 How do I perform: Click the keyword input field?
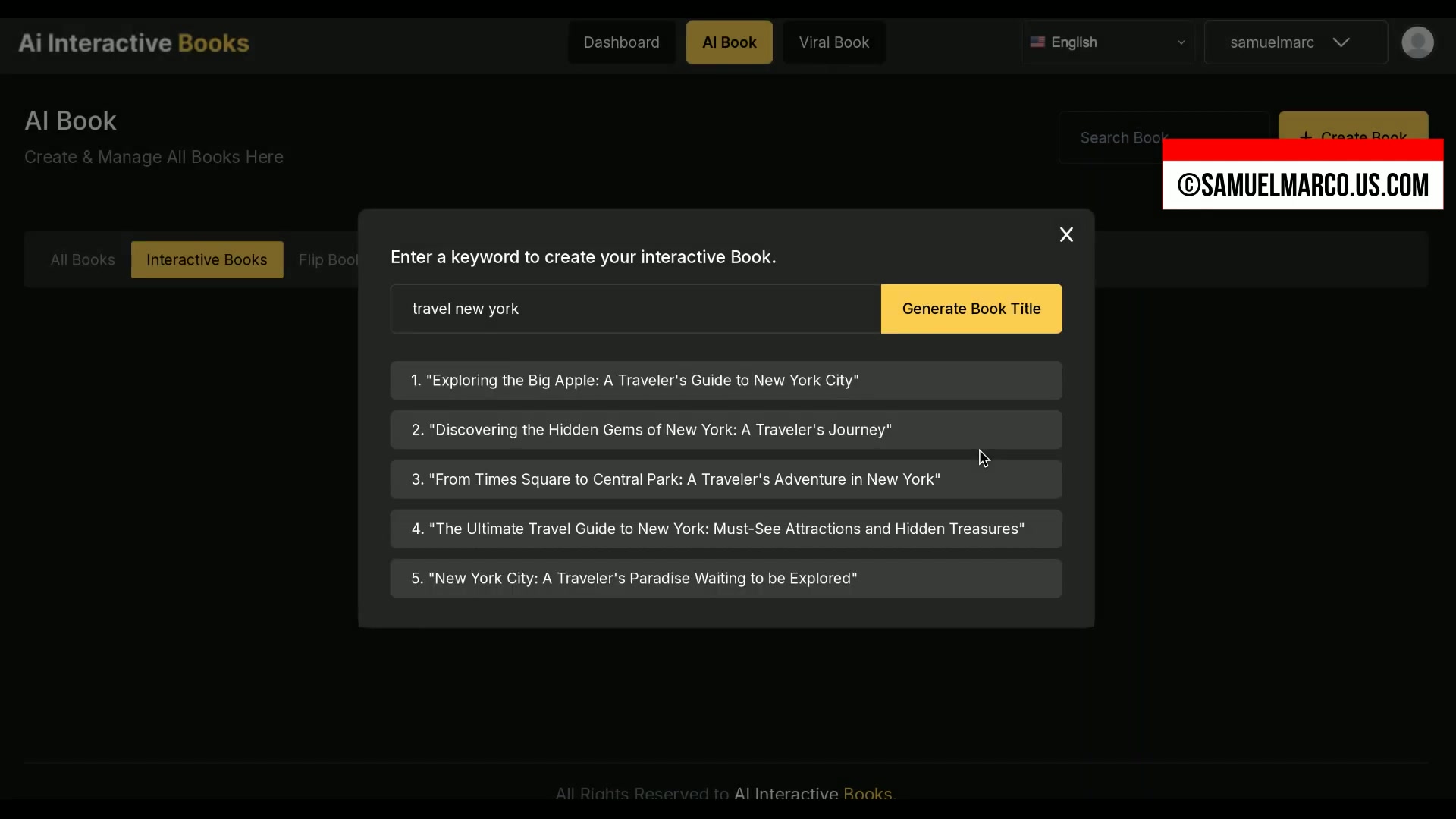[635, 309]
